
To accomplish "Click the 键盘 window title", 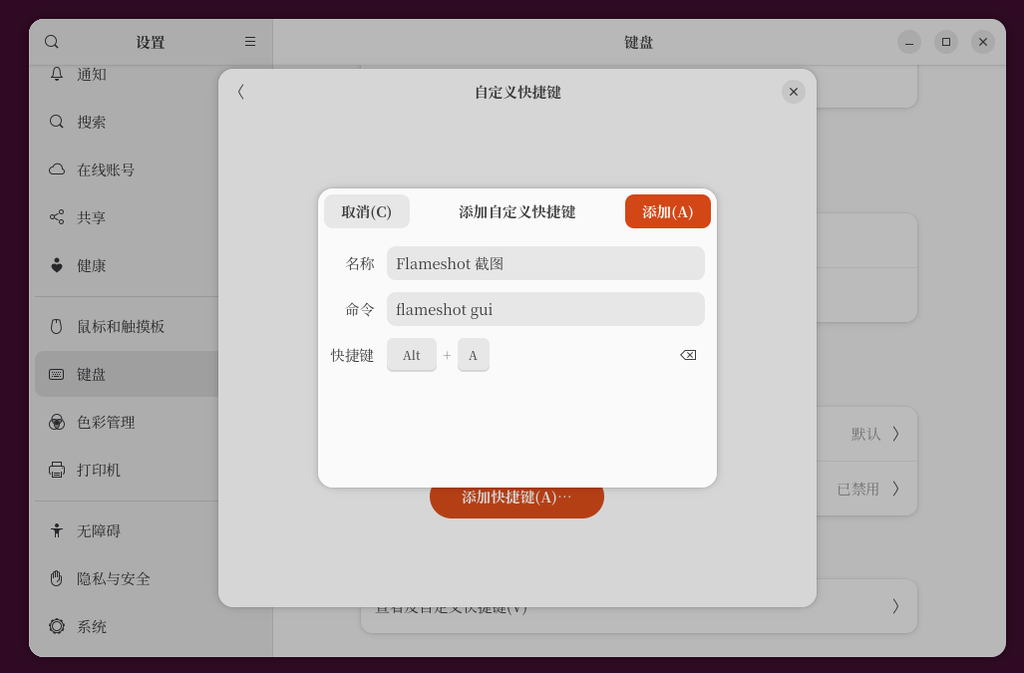I will [639, 42].
